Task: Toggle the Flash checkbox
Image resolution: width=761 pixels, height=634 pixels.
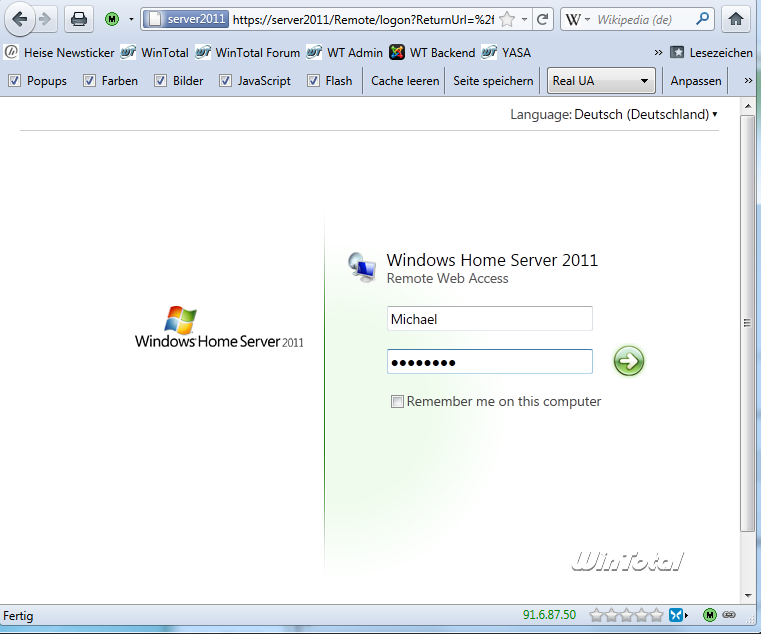Action: [x=314, y=81]
